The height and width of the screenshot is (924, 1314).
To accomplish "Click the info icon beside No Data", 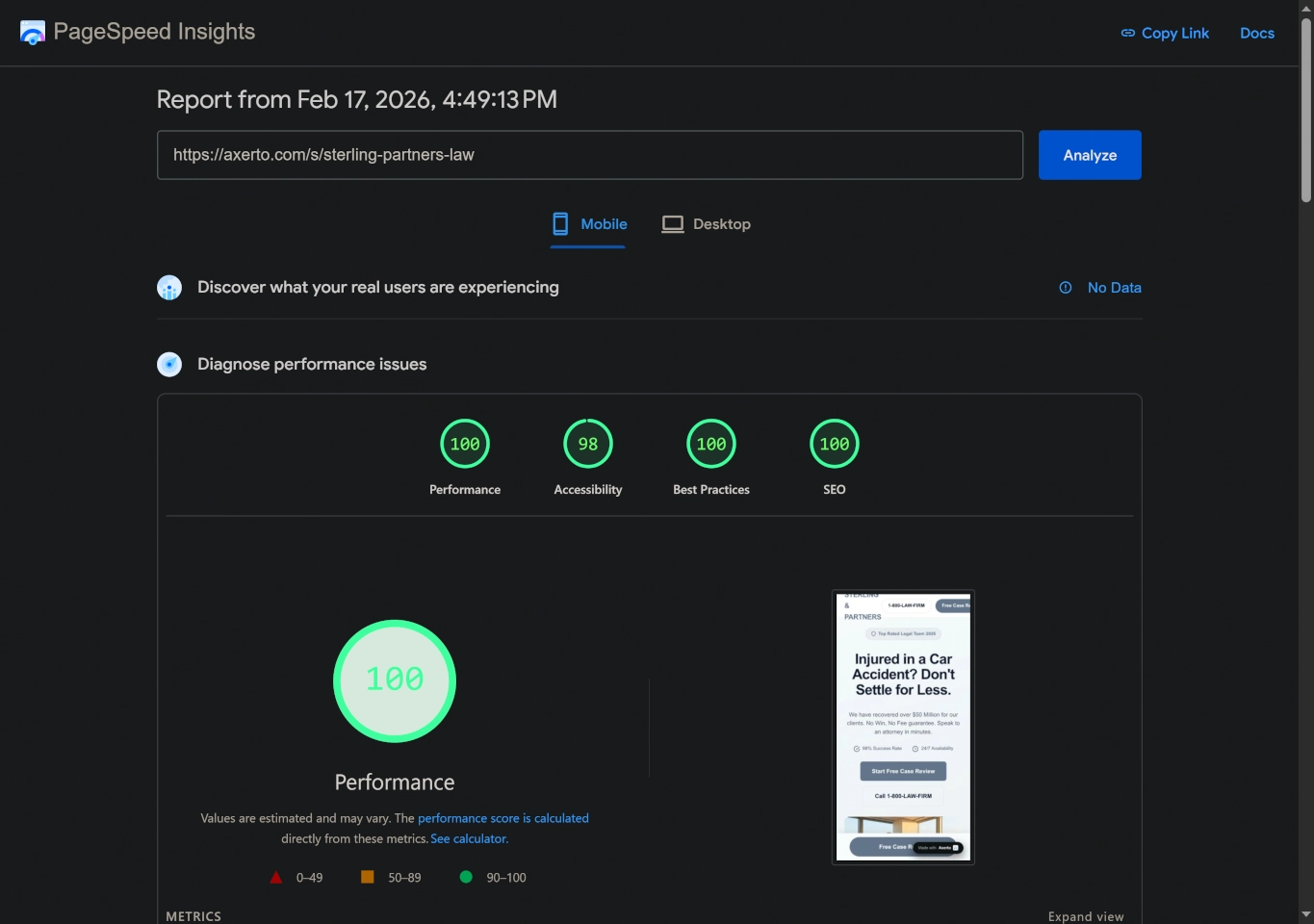I will [1065, 287].
